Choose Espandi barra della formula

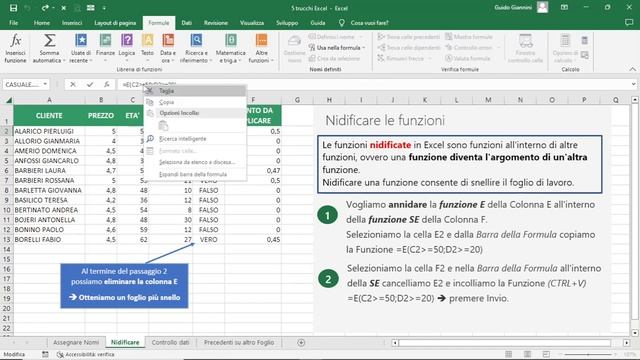pos(195,174)
